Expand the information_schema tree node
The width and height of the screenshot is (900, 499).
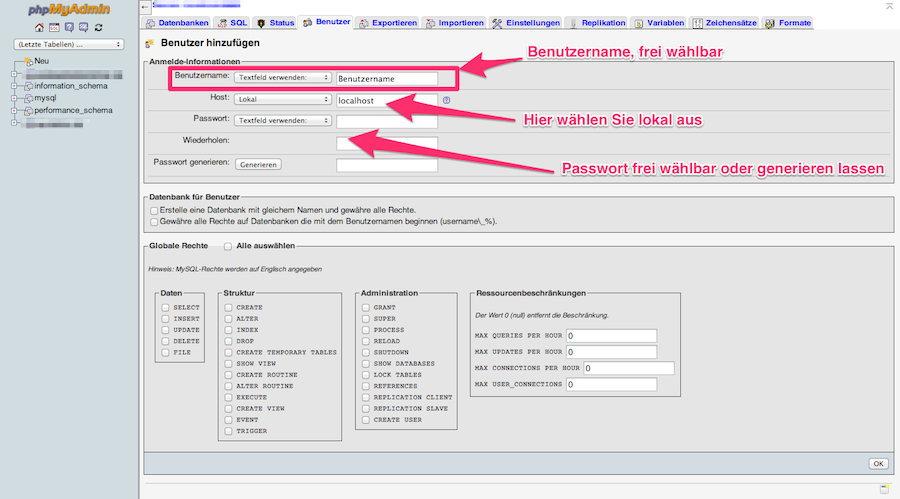click(x=14, y=86)
